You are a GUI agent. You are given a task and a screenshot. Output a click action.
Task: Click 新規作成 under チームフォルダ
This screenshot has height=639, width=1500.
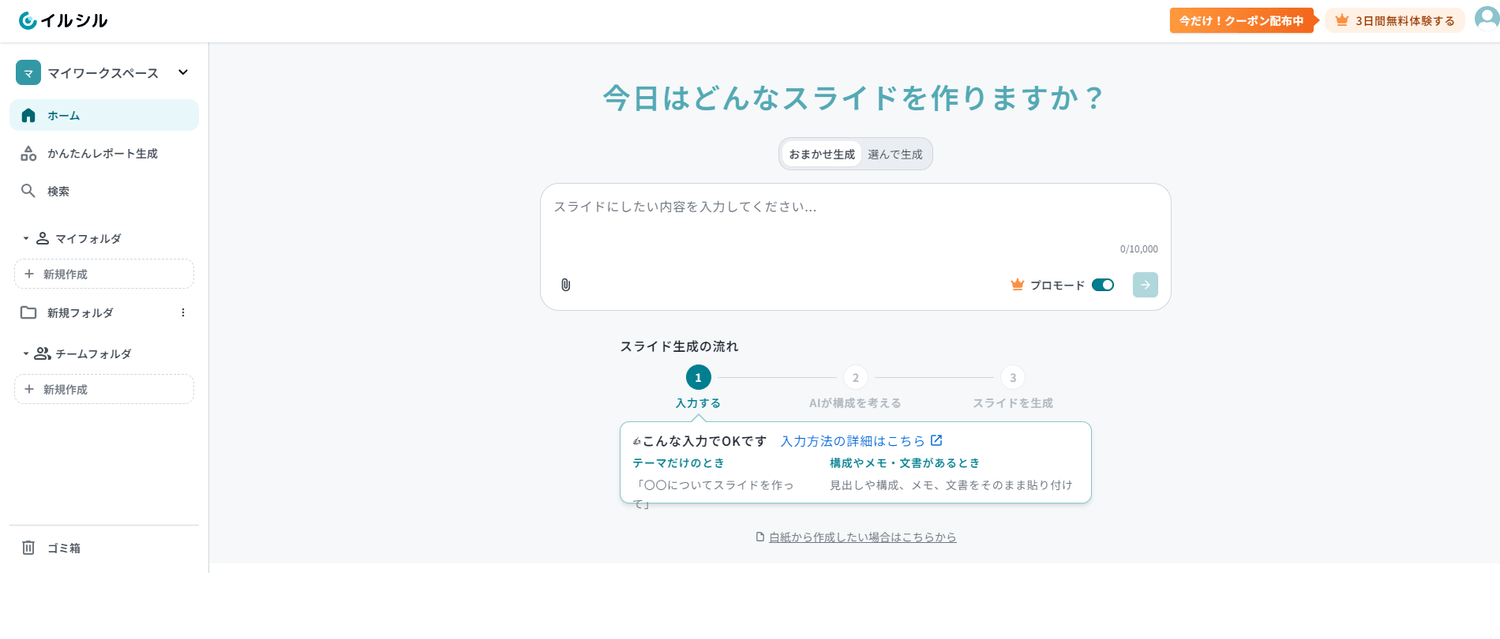tap(104, 389)
